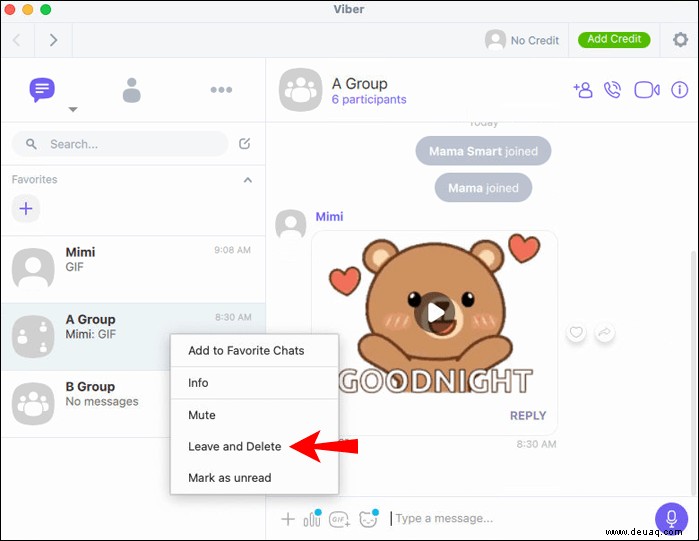Add a favorite with plus button
The width and height of the screenshot is (699, 541).
click(26, 208)
